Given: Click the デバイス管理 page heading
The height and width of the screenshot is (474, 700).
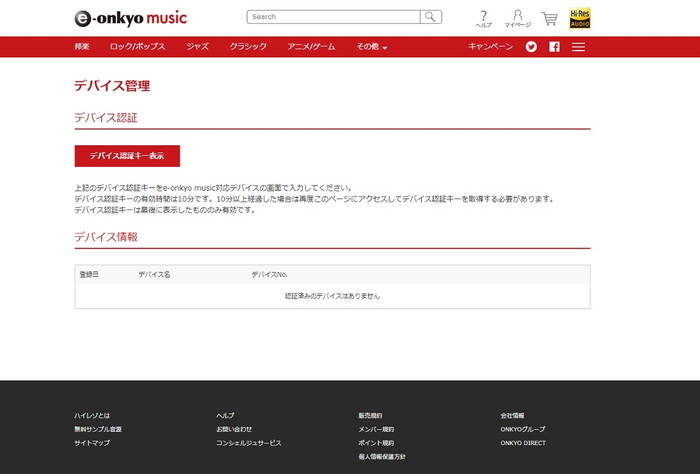Looking at the screenshot, I should point(112,86).
